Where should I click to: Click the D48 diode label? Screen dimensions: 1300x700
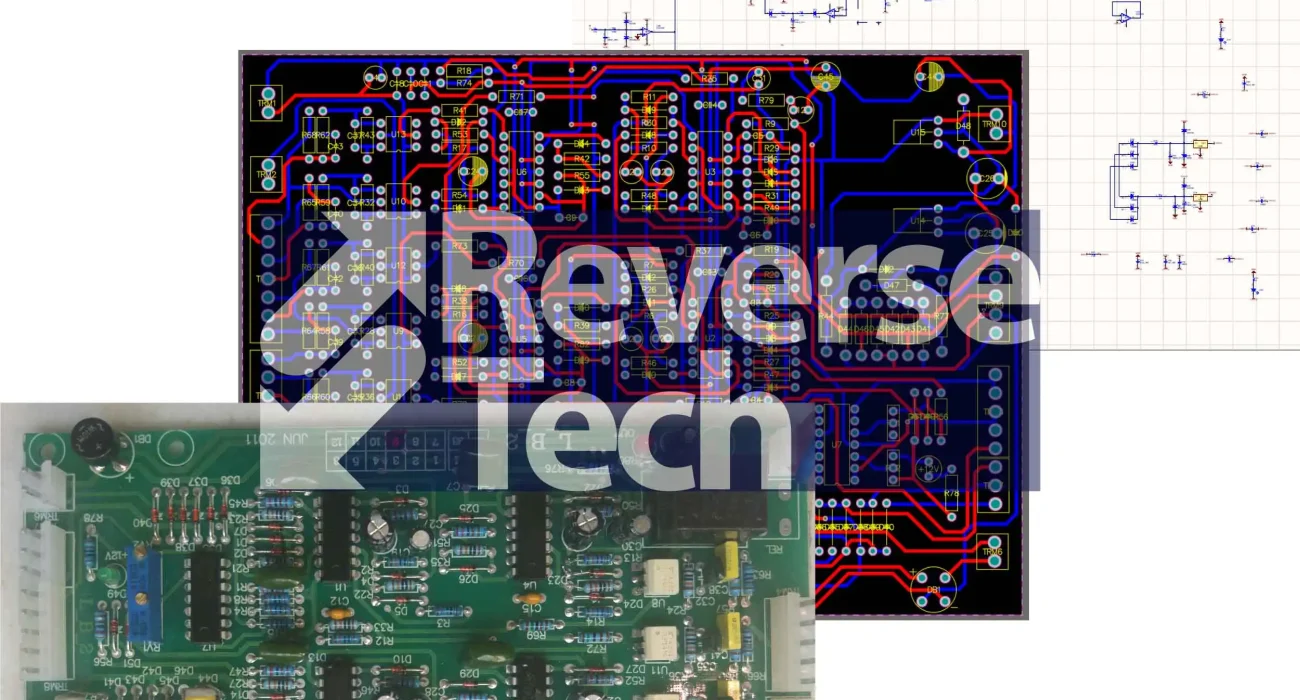click(963, 126)
